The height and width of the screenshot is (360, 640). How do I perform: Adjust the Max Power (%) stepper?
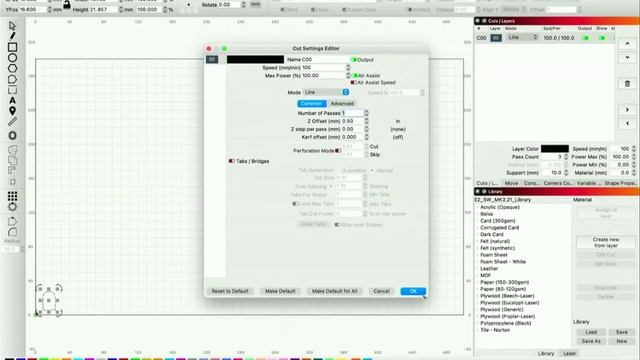tap(348, 76)
